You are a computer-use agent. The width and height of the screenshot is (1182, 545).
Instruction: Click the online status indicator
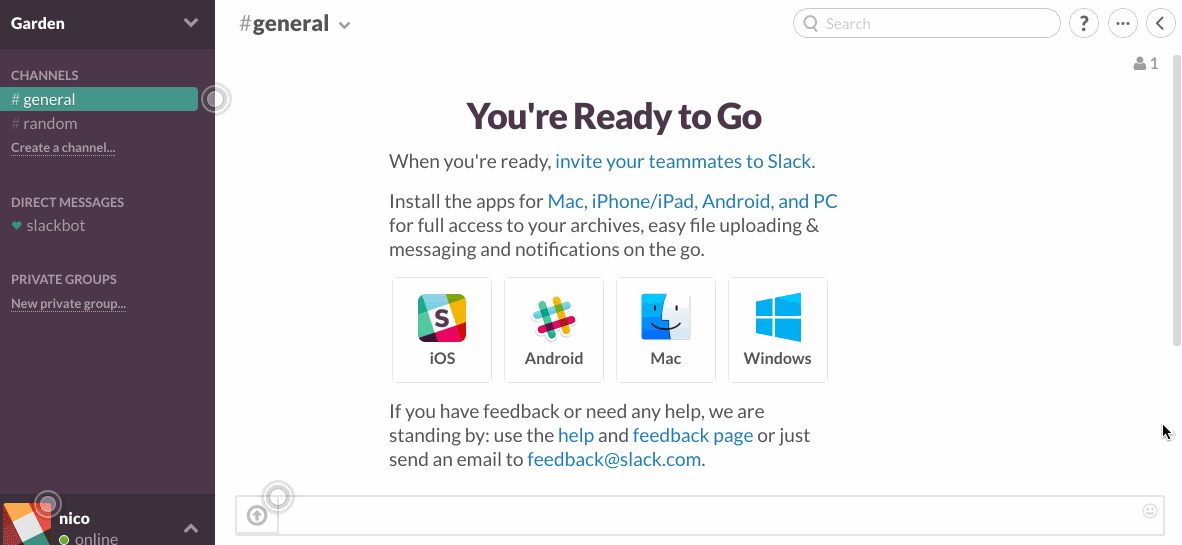tap(64, 539)
